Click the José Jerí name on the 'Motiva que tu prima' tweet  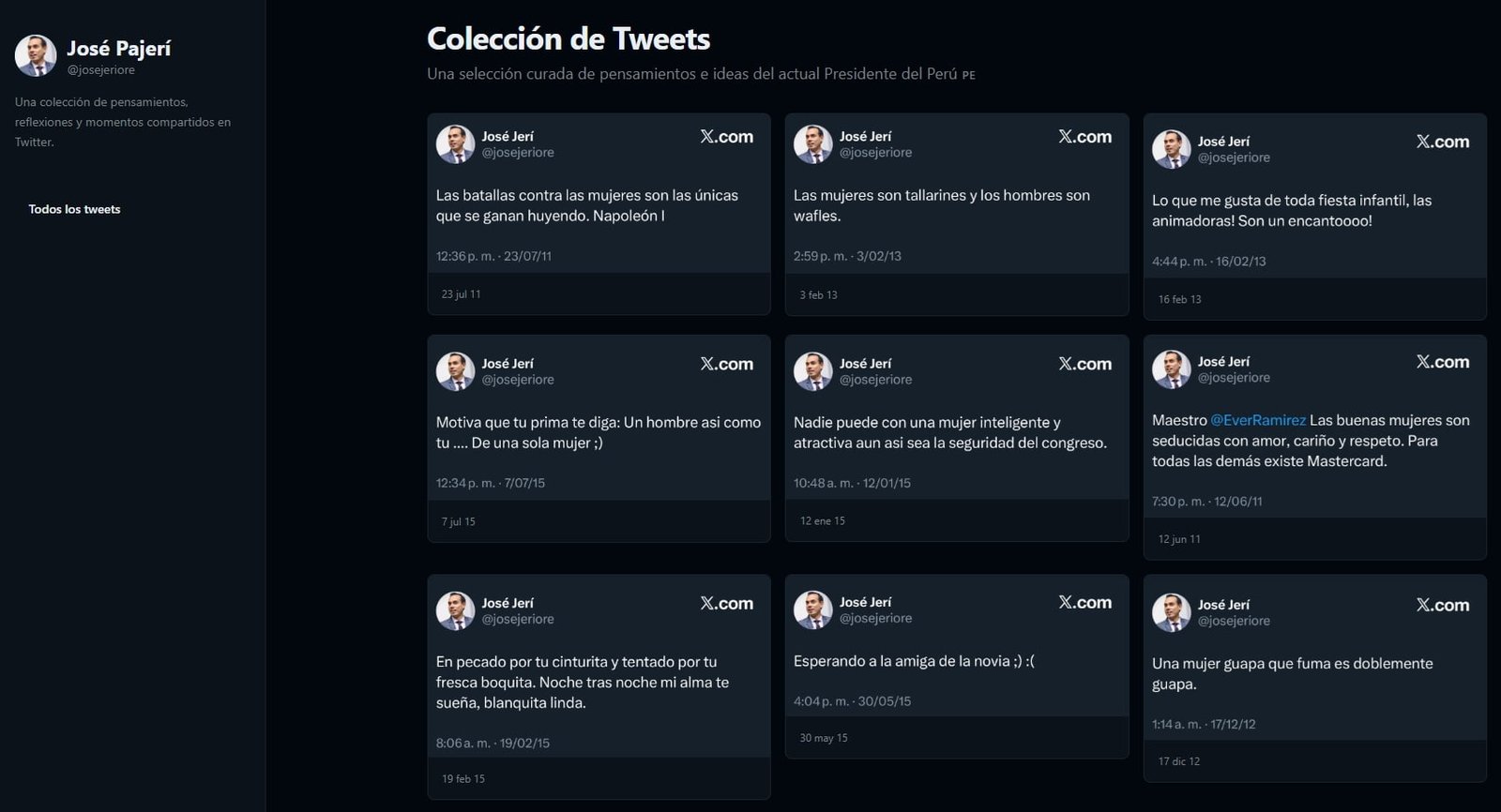pyautogui.click(x=508, y=364)
